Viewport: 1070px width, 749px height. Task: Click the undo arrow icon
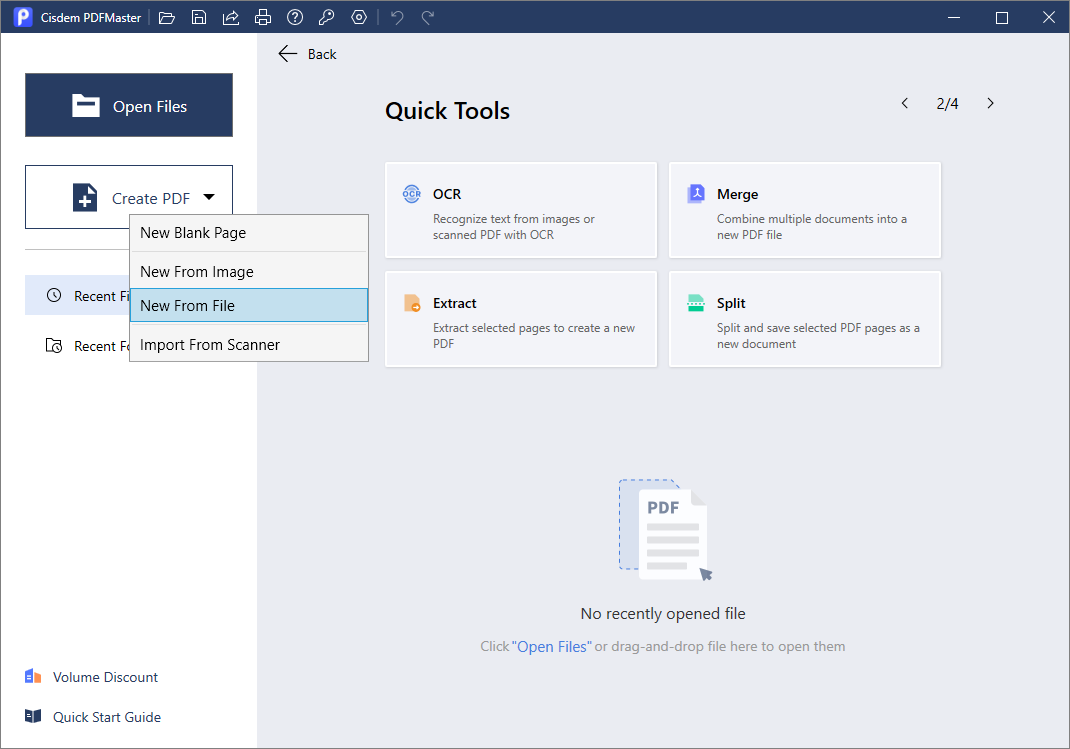coord(396,18)
